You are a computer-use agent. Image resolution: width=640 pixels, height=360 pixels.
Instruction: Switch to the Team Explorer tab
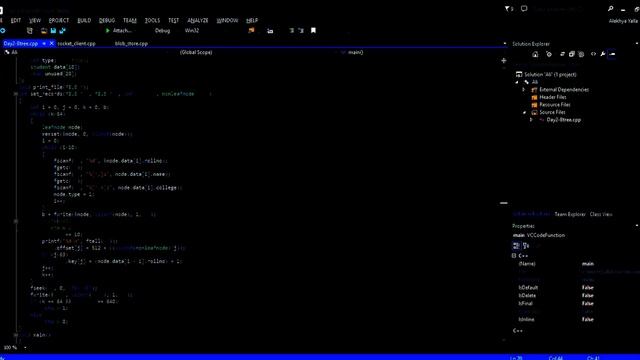(x=570, y=214)
